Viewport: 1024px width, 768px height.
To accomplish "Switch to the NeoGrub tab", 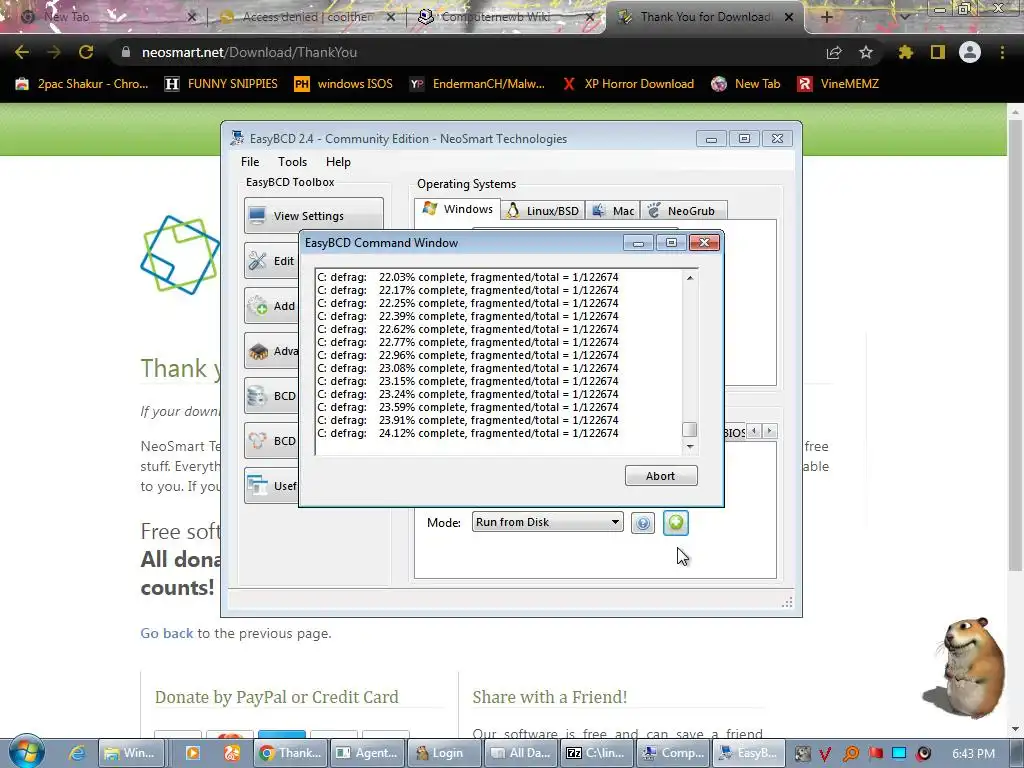I will (x=683, y=210).
